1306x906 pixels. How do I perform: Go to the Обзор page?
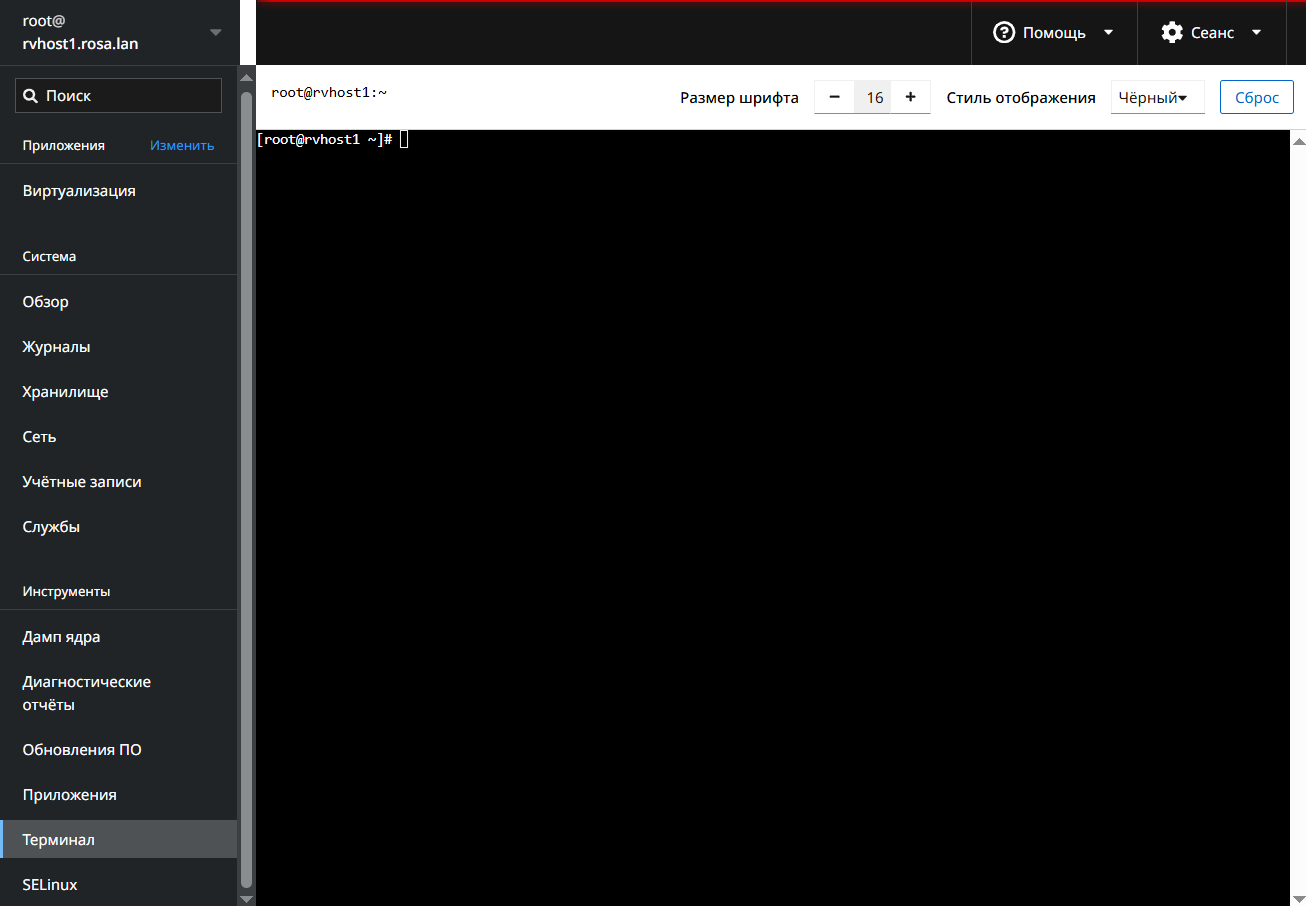click(x=46, y=302)
